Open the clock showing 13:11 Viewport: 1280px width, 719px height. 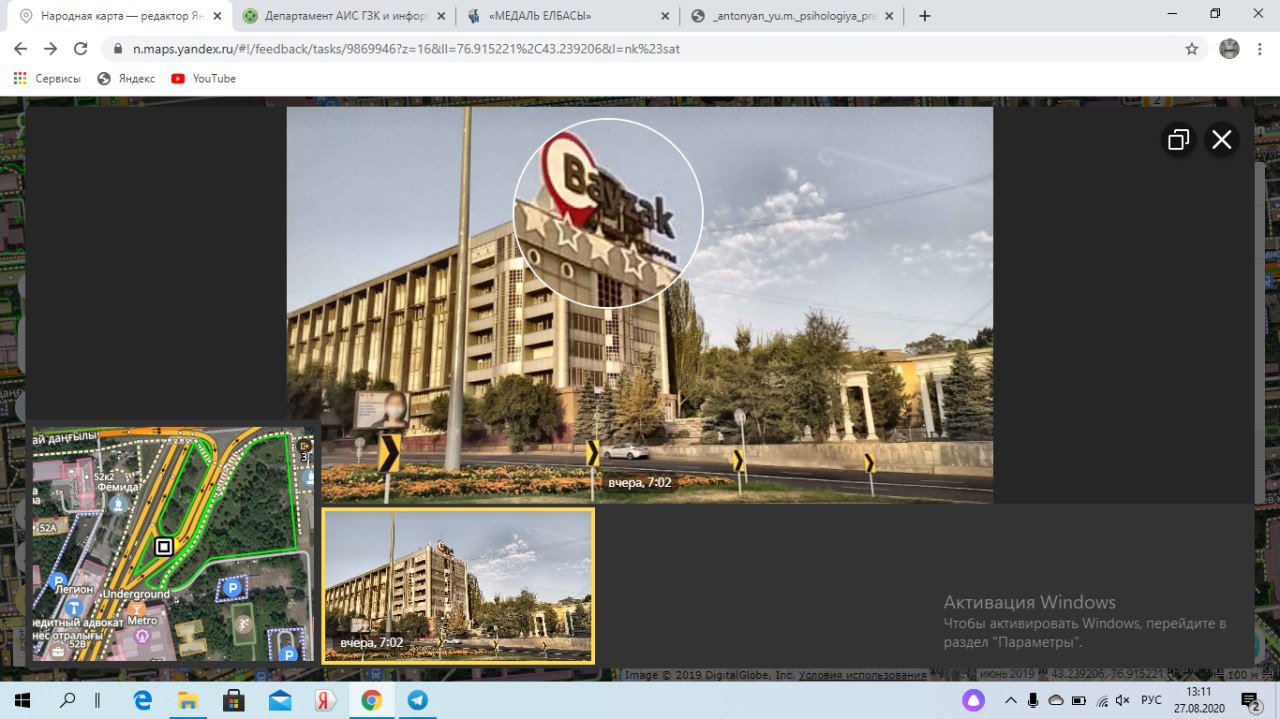click(x=1200, y=700)
